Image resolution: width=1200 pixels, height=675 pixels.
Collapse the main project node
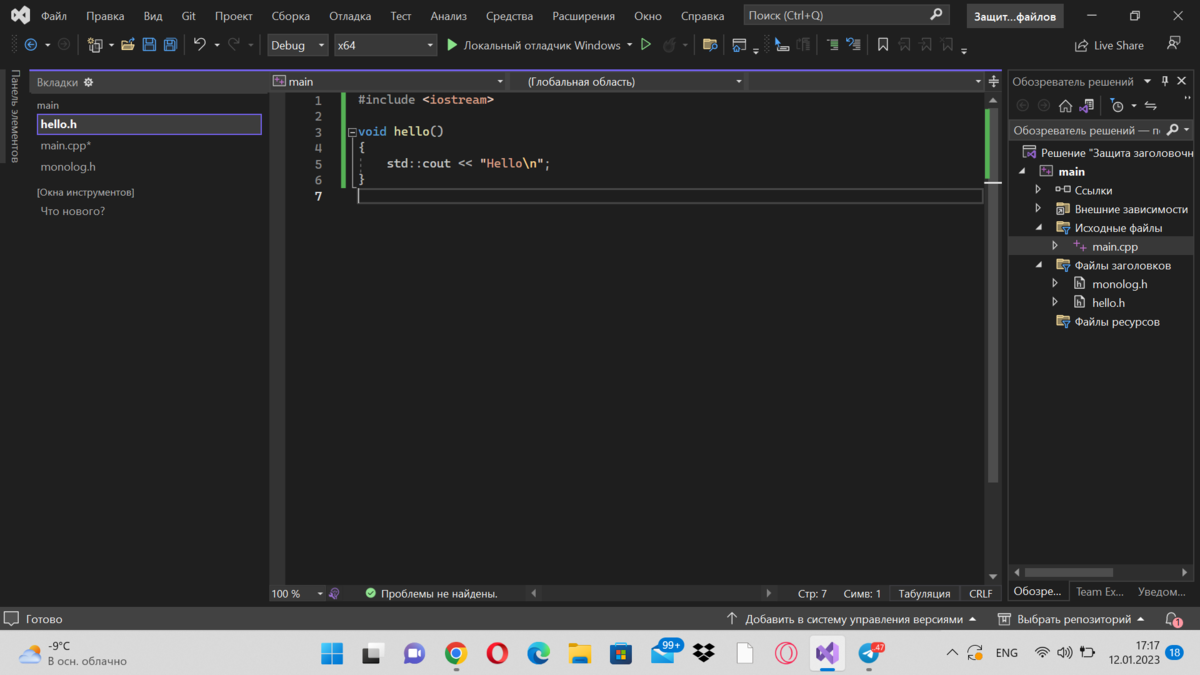pyautogui.click(x=1022, y=171)
